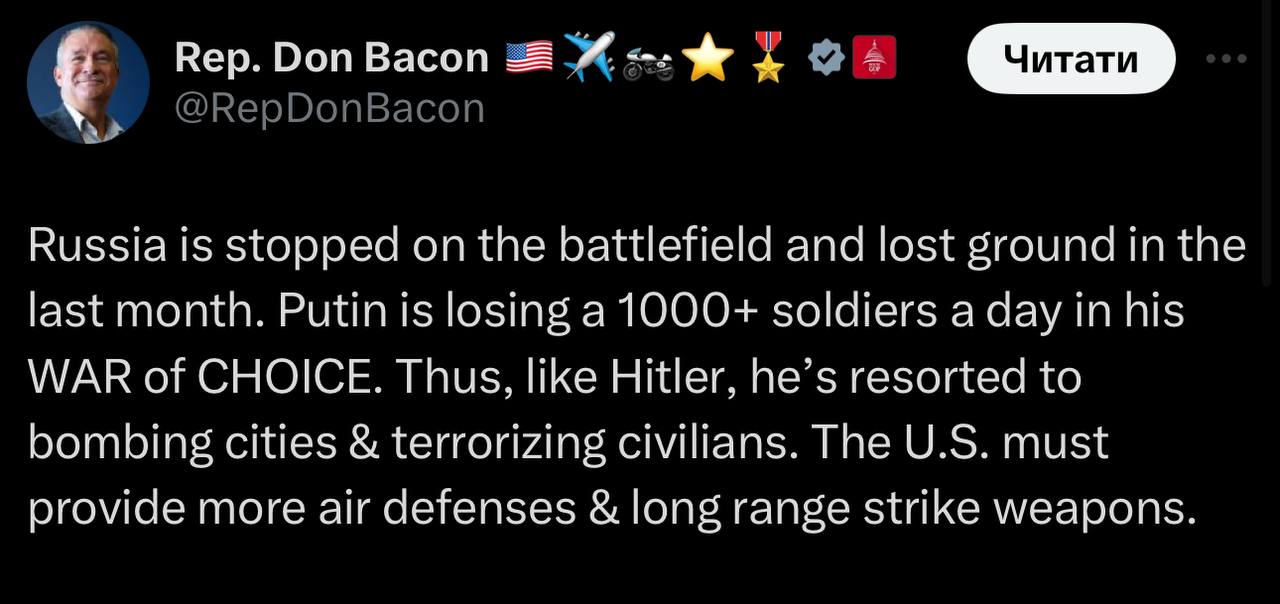
Task: Click the US flag emoji in name
Action: click(x=529, y=58)
